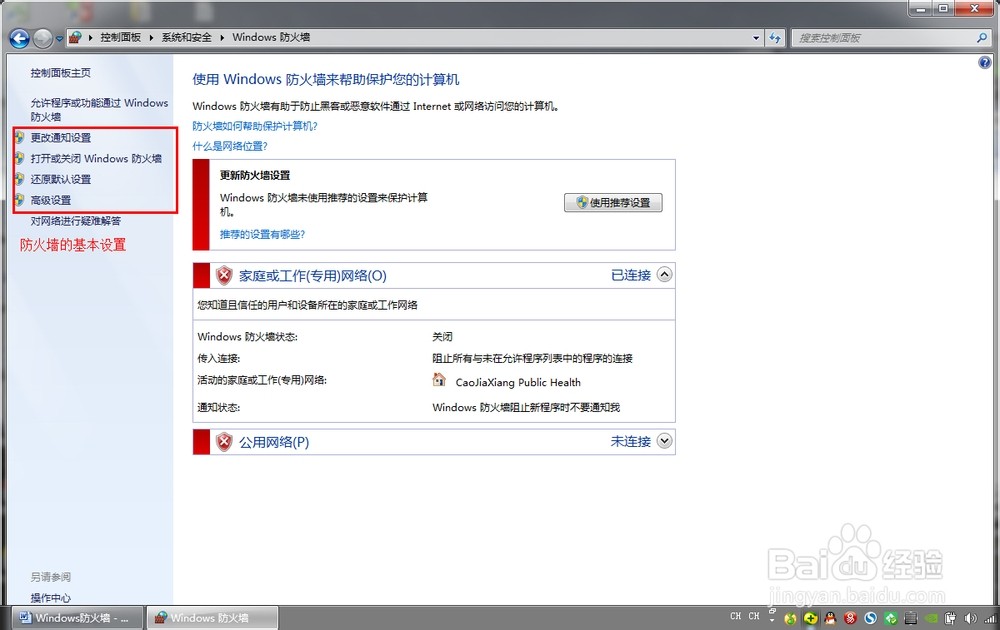This screenshot has height=630, width=1000.
Task: Open 操作中心 link under 另请参阅
Action: coord(50,598)
